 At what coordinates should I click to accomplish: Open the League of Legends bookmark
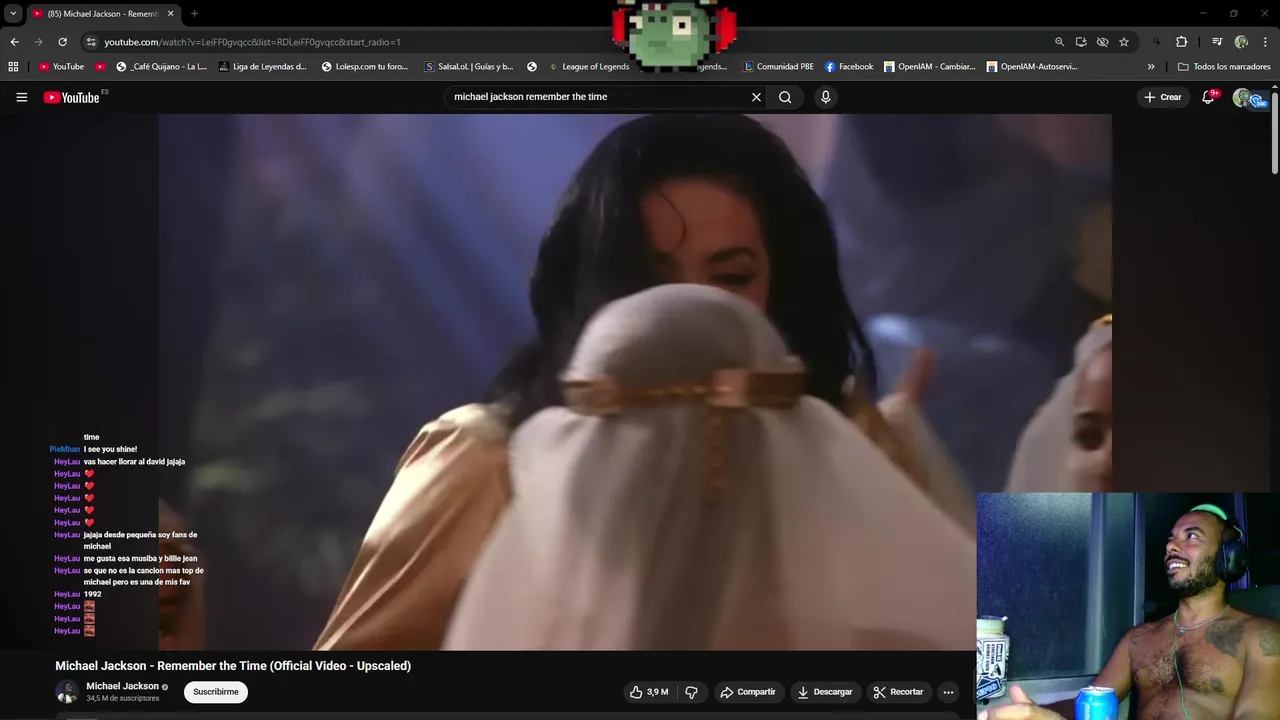tap(589, 67)
